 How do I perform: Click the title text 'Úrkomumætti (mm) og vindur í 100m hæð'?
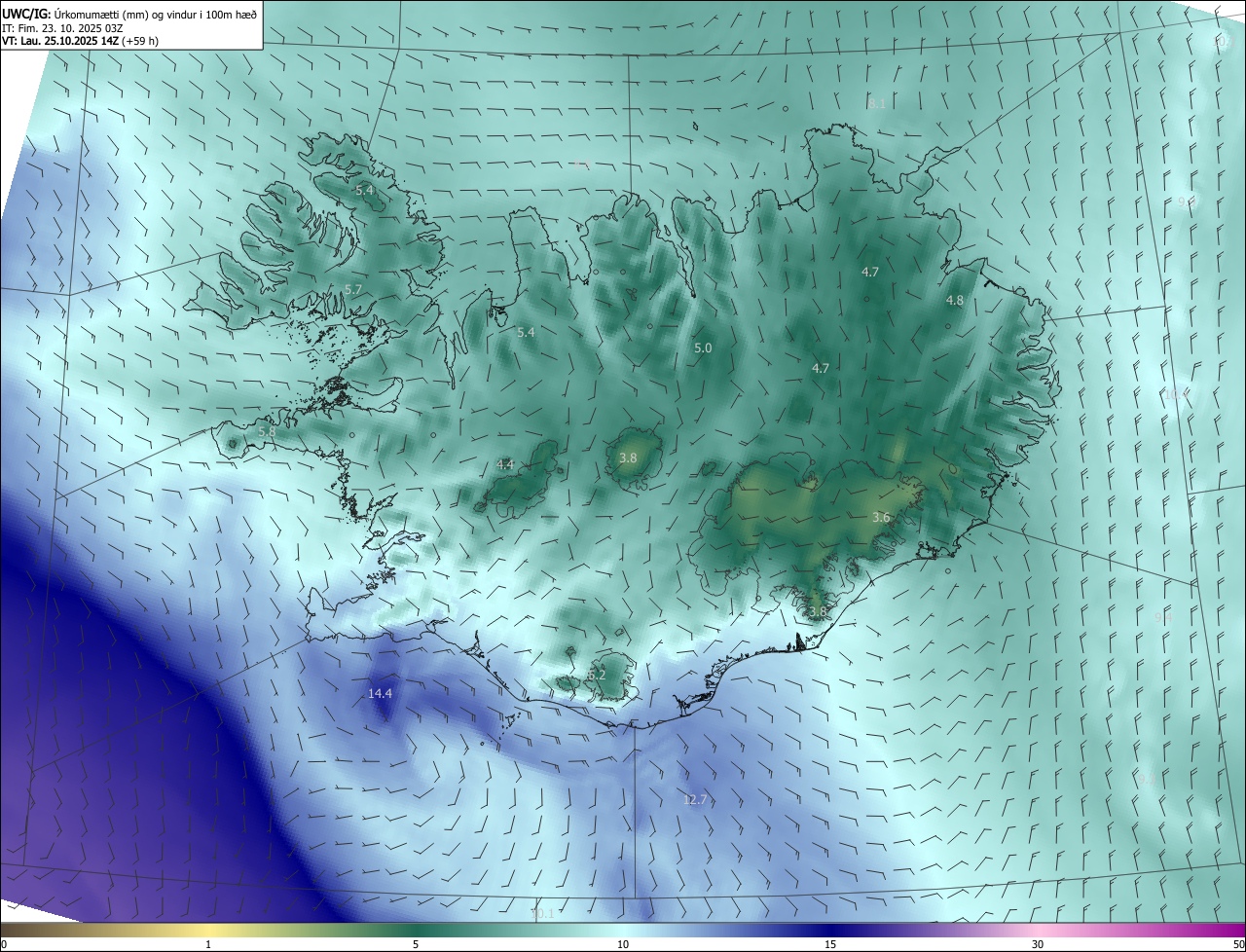(x=156, y=13)
